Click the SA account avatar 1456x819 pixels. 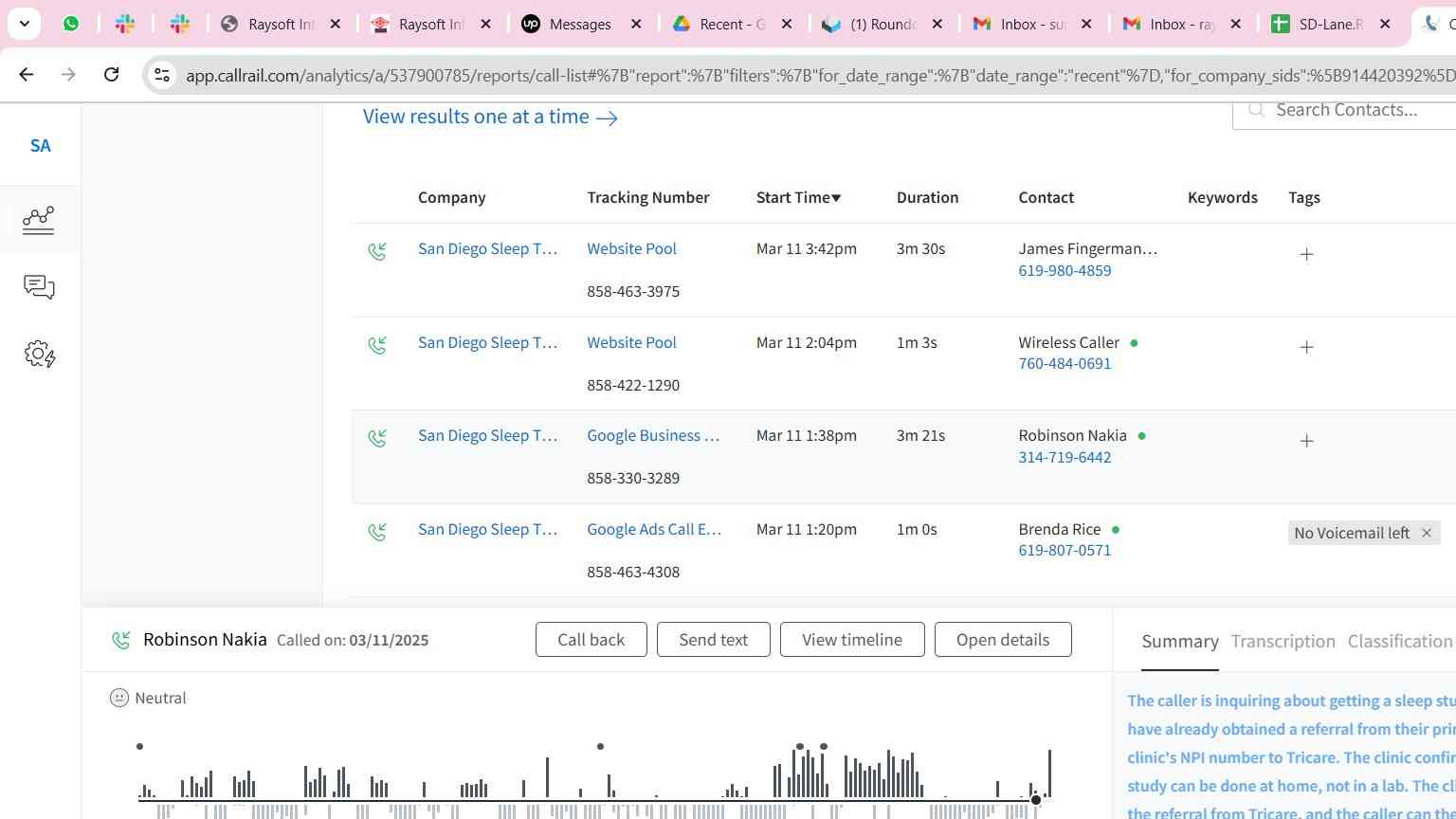[x=40, y=146]
